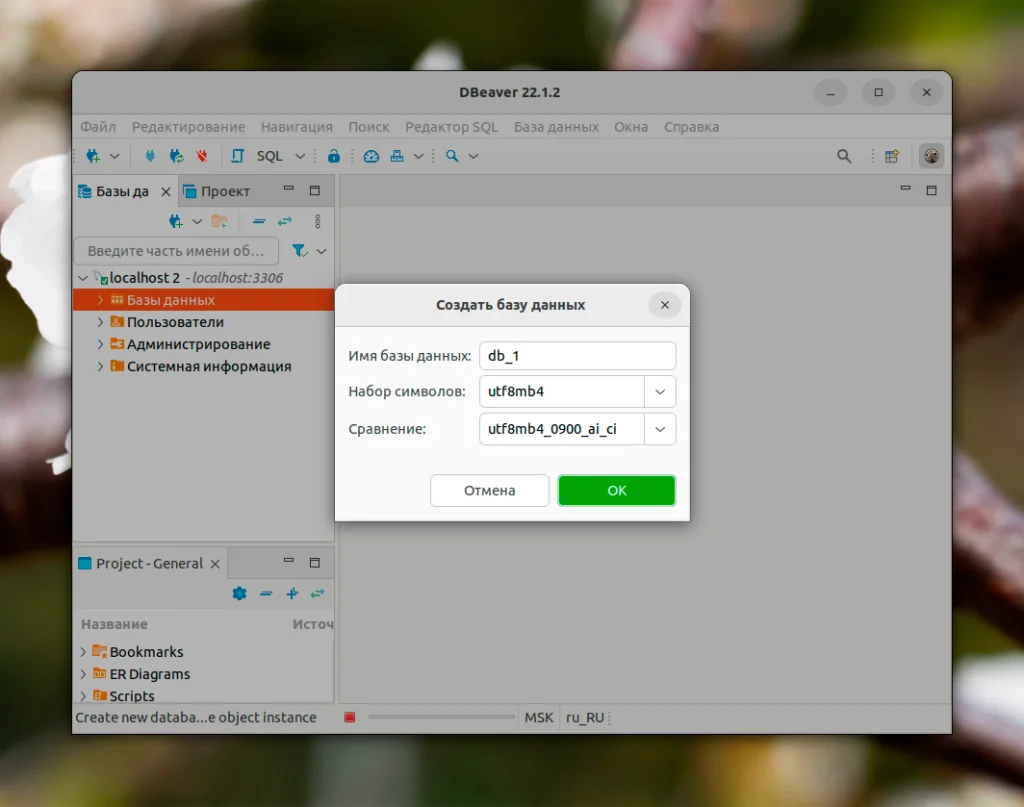The image size is (1024, 807).
Task: Click the search magnifier in the main toolbar
Action: coord(452,155)
